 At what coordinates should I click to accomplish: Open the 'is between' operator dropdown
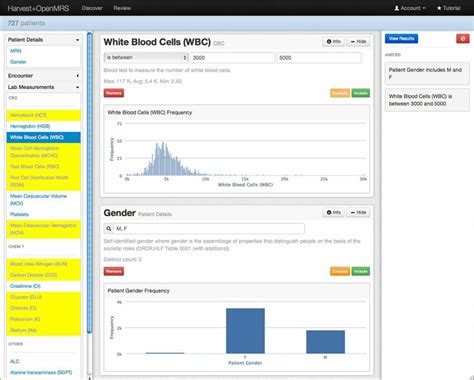146,58
